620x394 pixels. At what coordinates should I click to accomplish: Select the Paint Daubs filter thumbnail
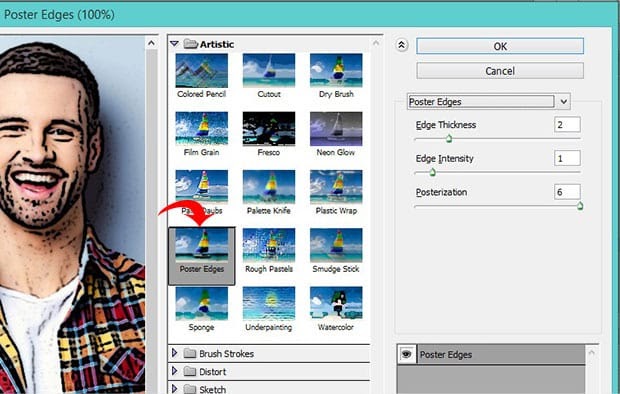pos(202,187)
